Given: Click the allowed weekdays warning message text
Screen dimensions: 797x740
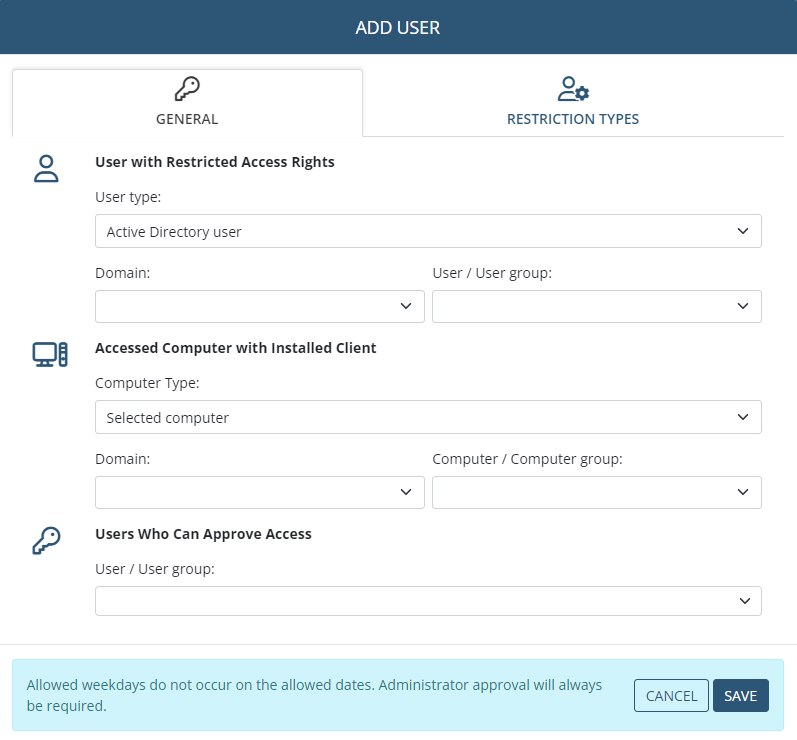Looking at the screenshot, I should [x=314, y=695].
